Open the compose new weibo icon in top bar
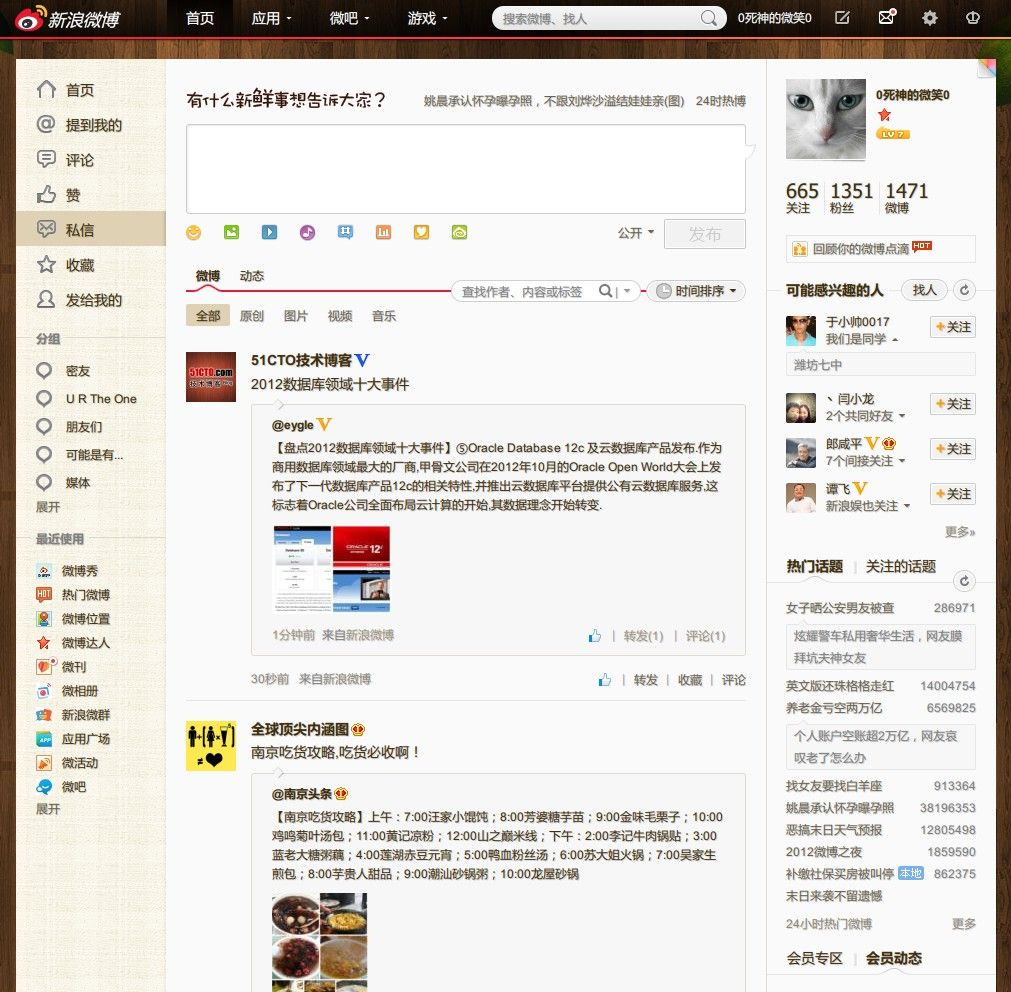The image size is (1011, 992). pyautogui.click(x=842, y=18)
